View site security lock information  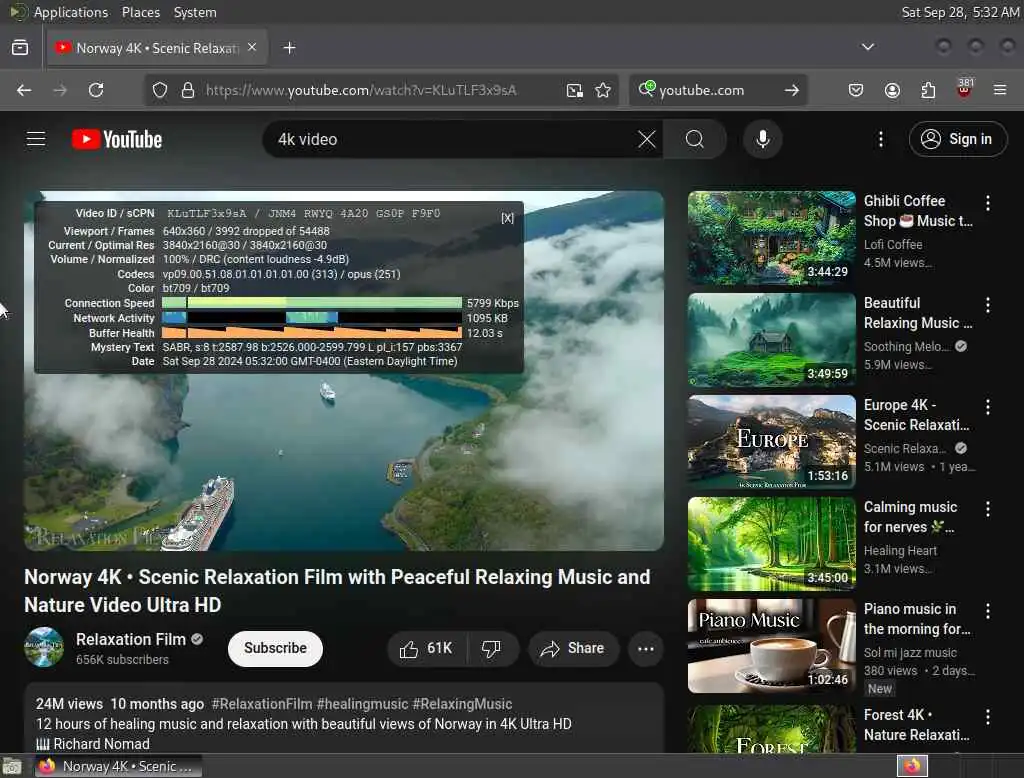[188, 90]
